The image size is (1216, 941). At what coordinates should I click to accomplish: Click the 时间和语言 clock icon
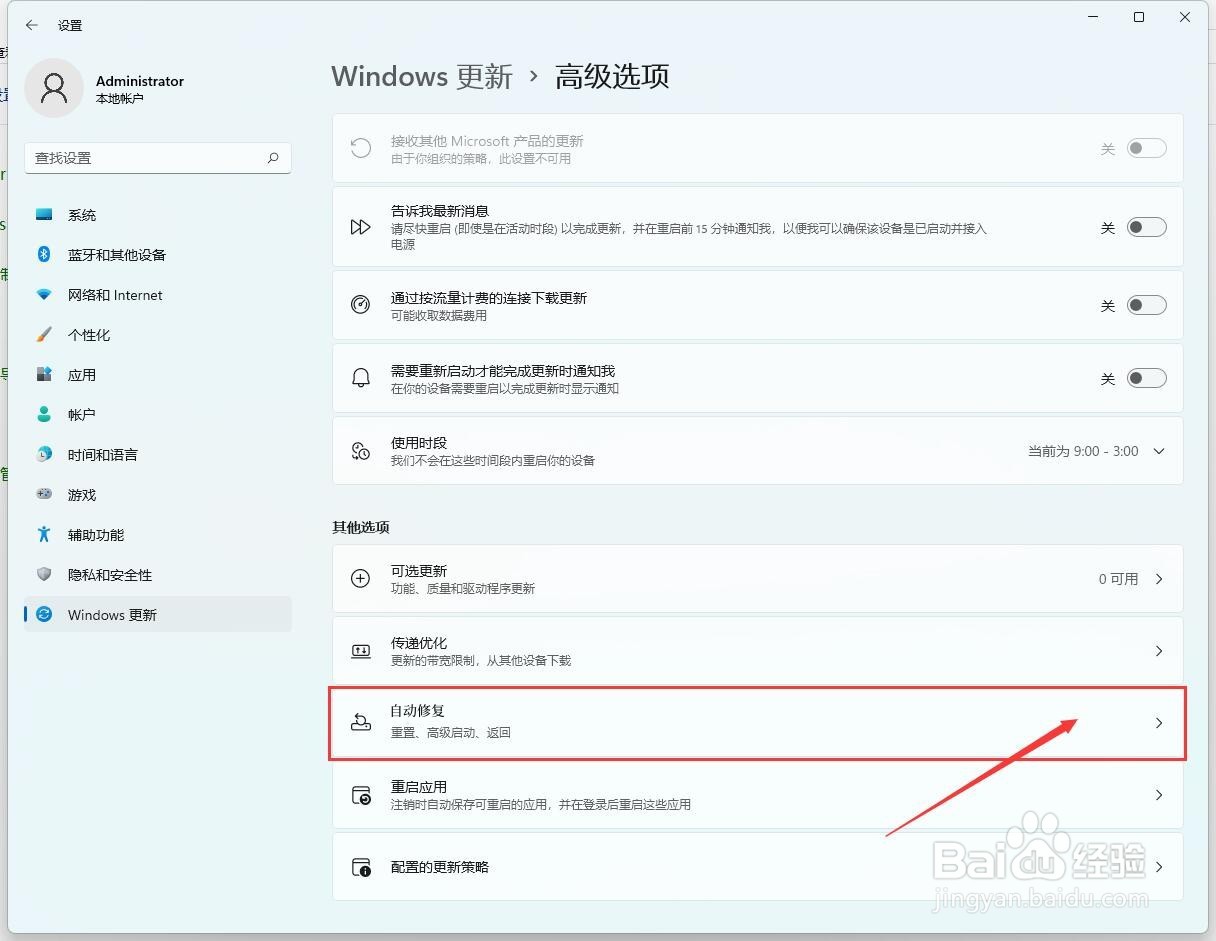(x=44, y=454)
